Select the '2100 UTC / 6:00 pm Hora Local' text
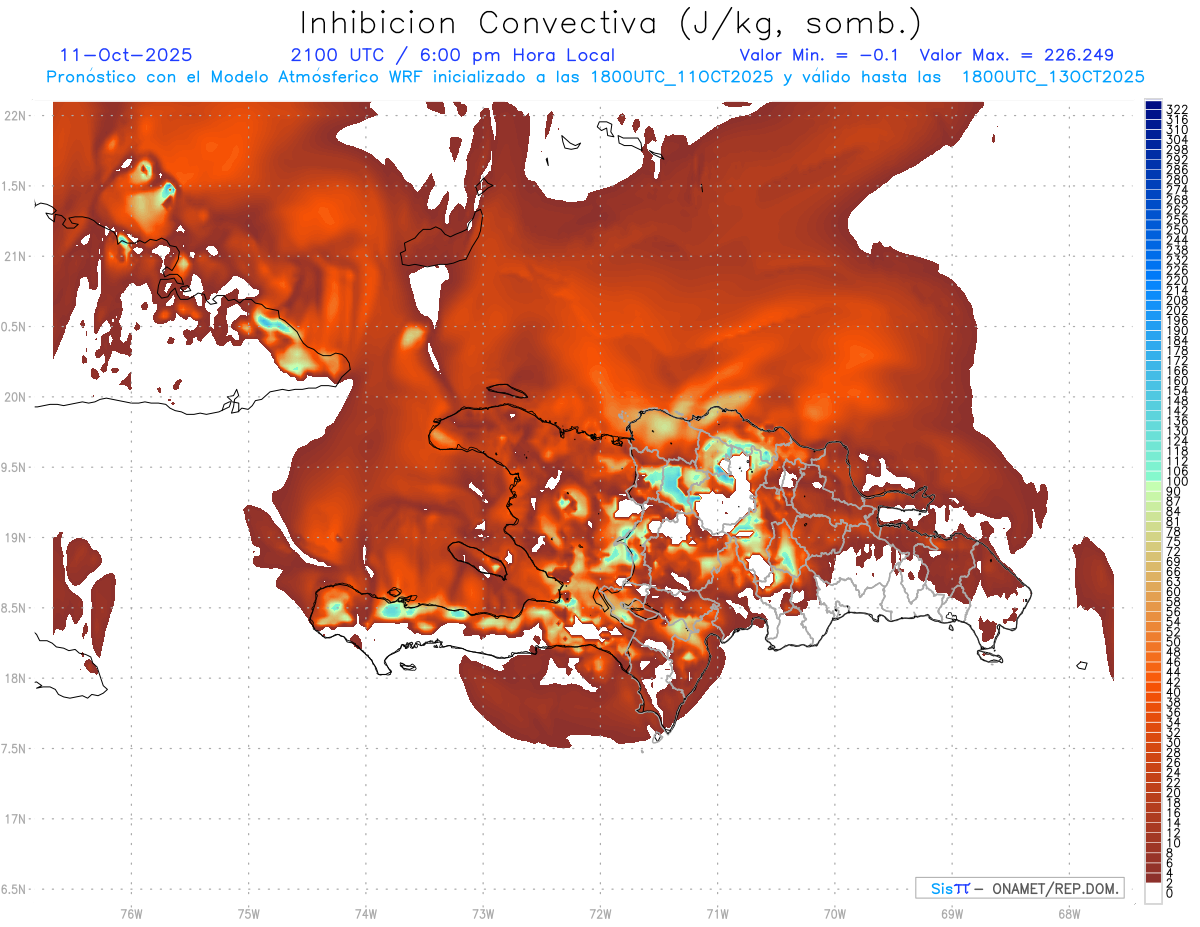 coord(452,55)
